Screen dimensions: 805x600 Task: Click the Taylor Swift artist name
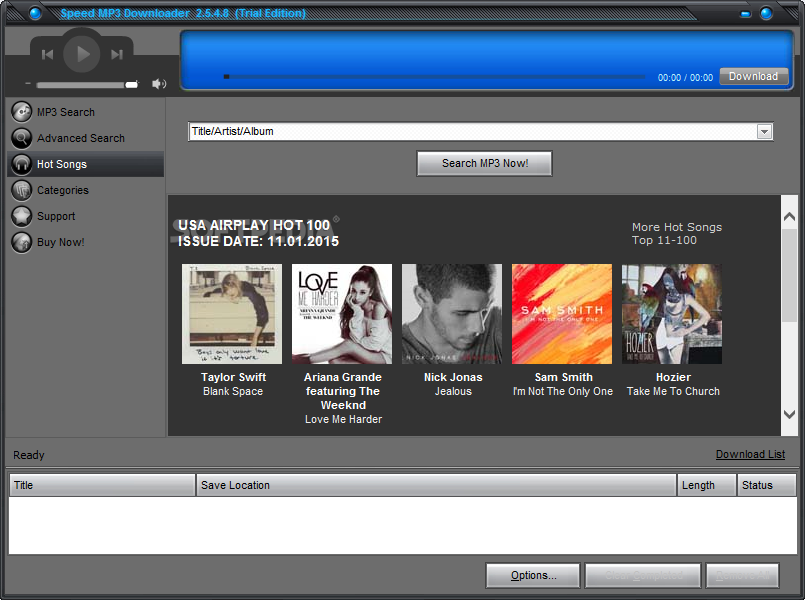234,377
